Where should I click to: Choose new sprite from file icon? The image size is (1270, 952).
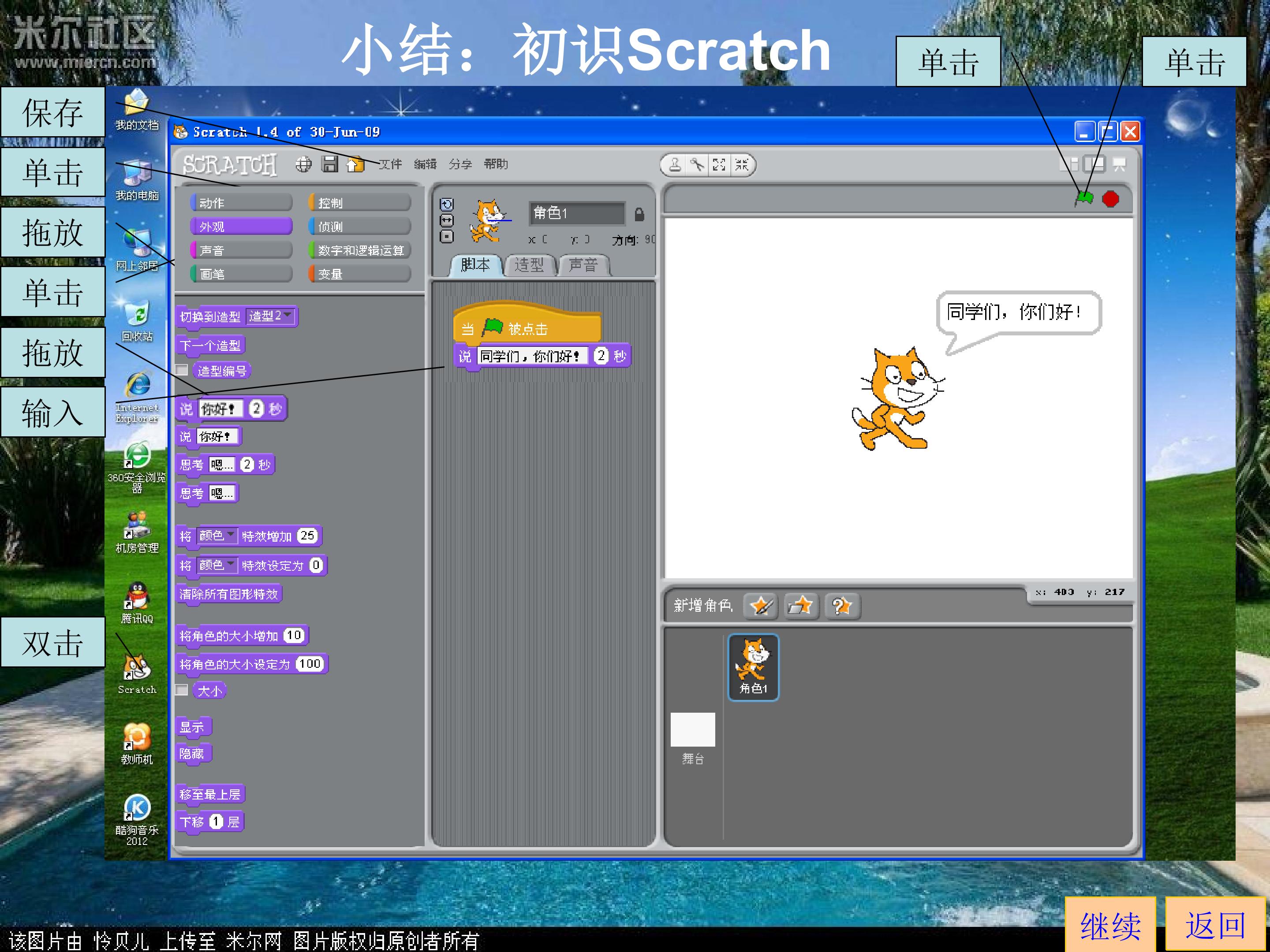tap(801, 606)
